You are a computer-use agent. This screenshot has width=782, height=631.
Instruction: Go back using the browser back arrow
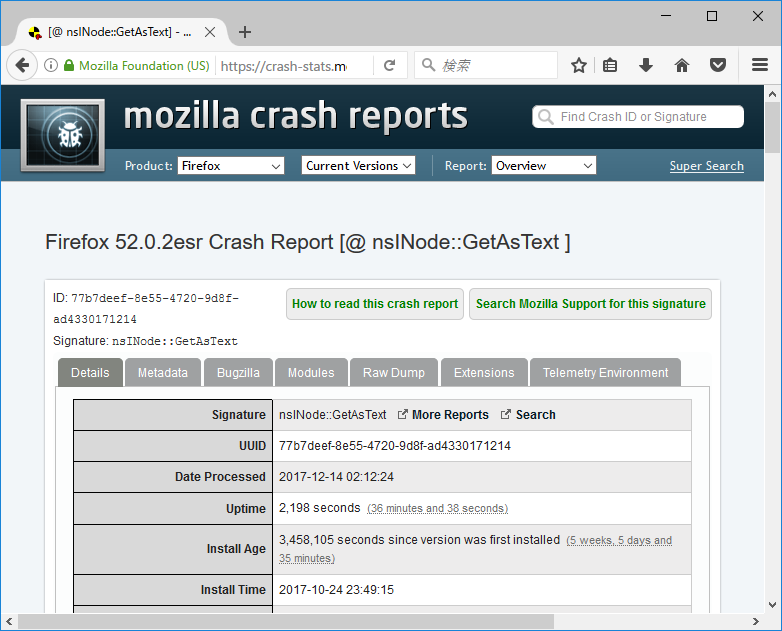click(x=22, y=65)
